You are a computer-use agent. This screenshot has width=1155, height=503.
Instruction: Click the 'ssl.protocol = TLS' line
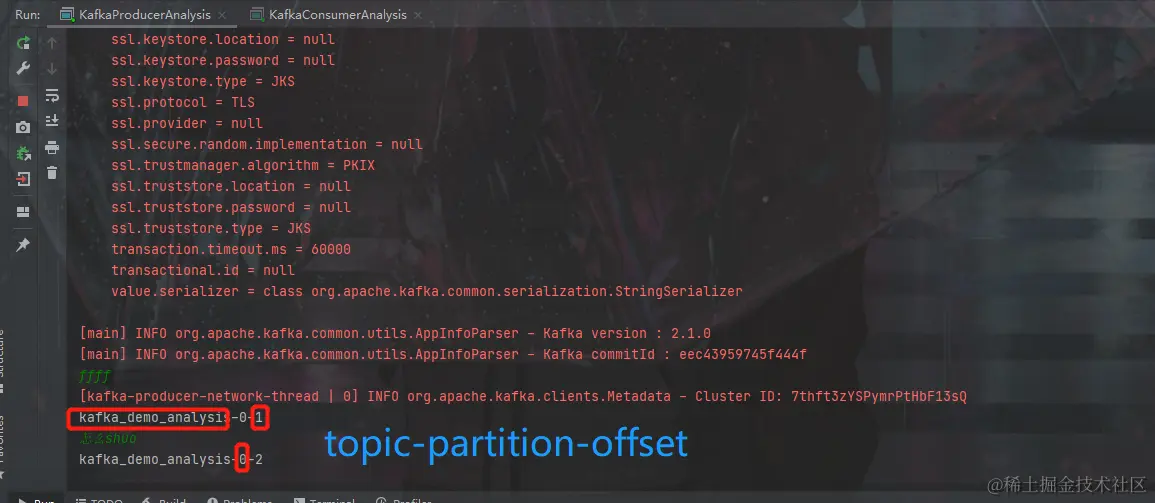(x=183, y=102)
